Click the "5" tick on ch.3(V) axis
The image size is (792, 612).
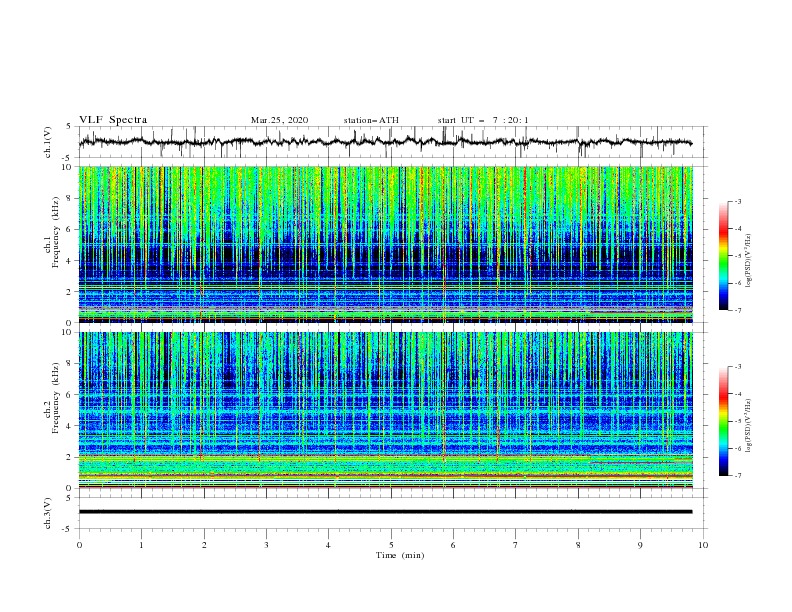[69, 497]
